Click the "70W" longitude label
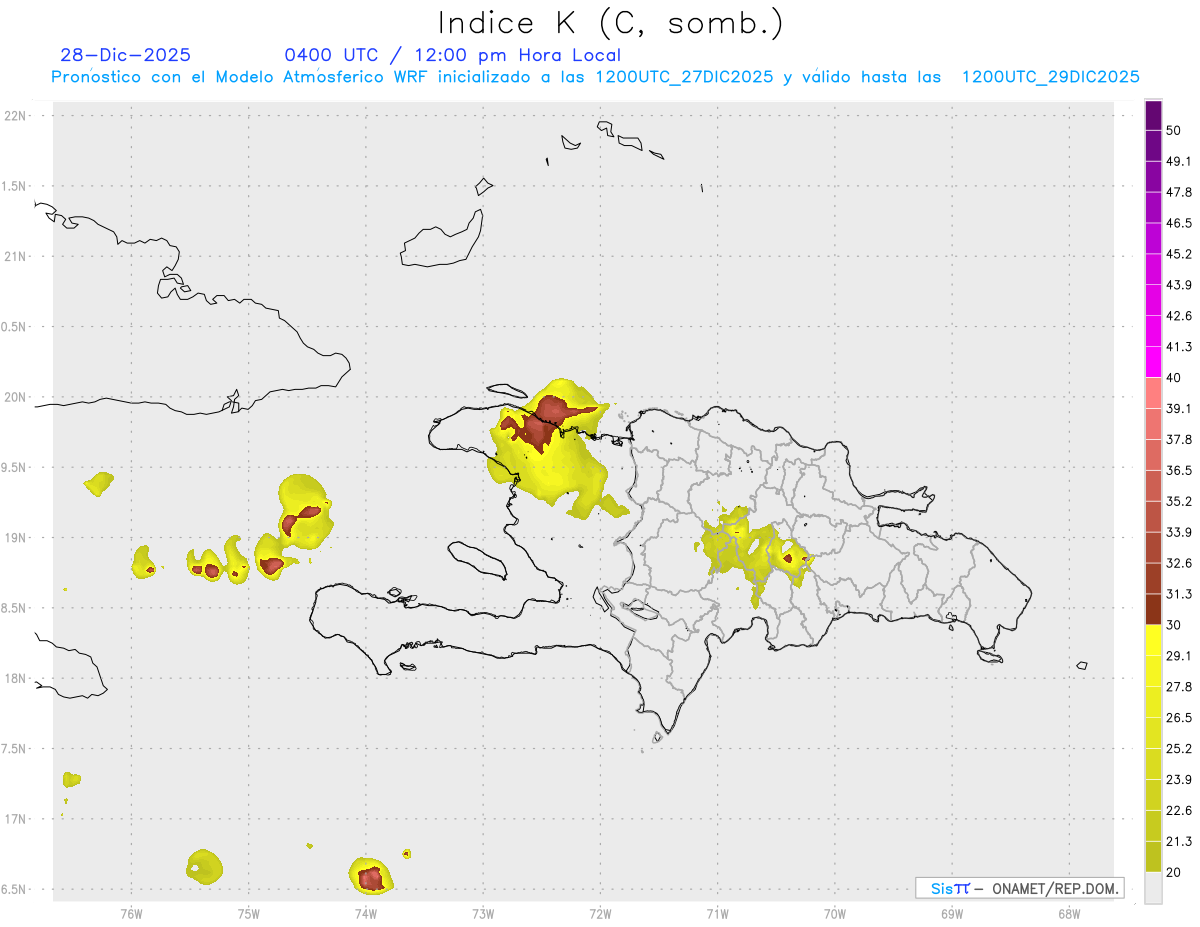The width and height of the screenshot is (1200, 927). (835, 913)
